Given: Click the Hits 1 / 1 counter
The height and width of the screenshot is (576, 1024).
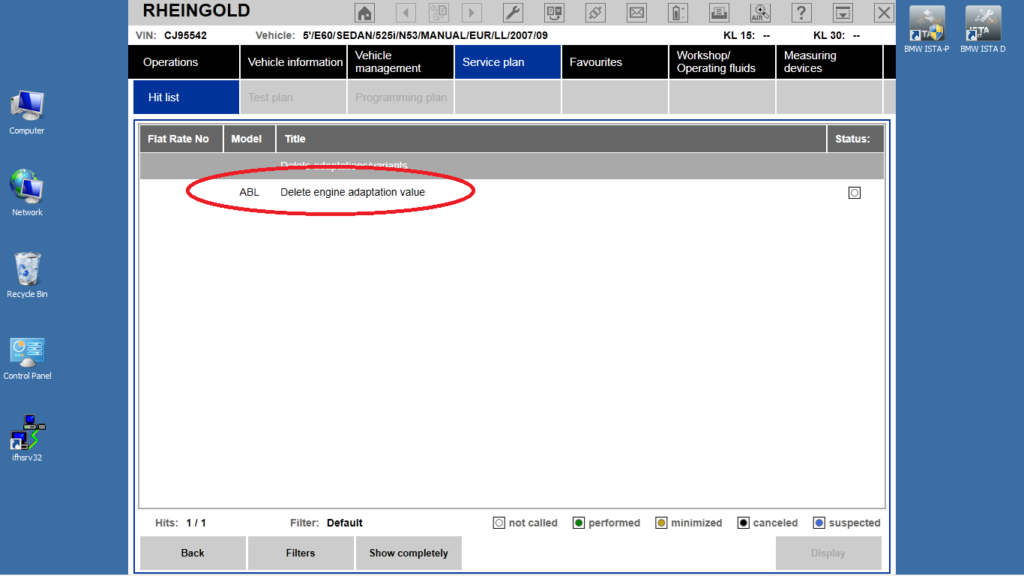Looking at the screenshot, I should [x=196, y=523].
